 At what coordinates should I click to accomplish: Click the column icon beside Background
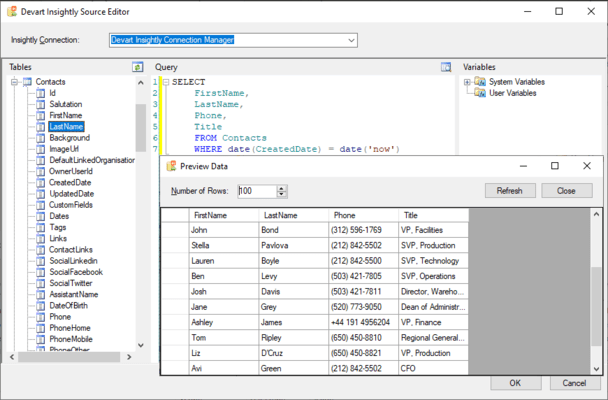coord(41,138)
